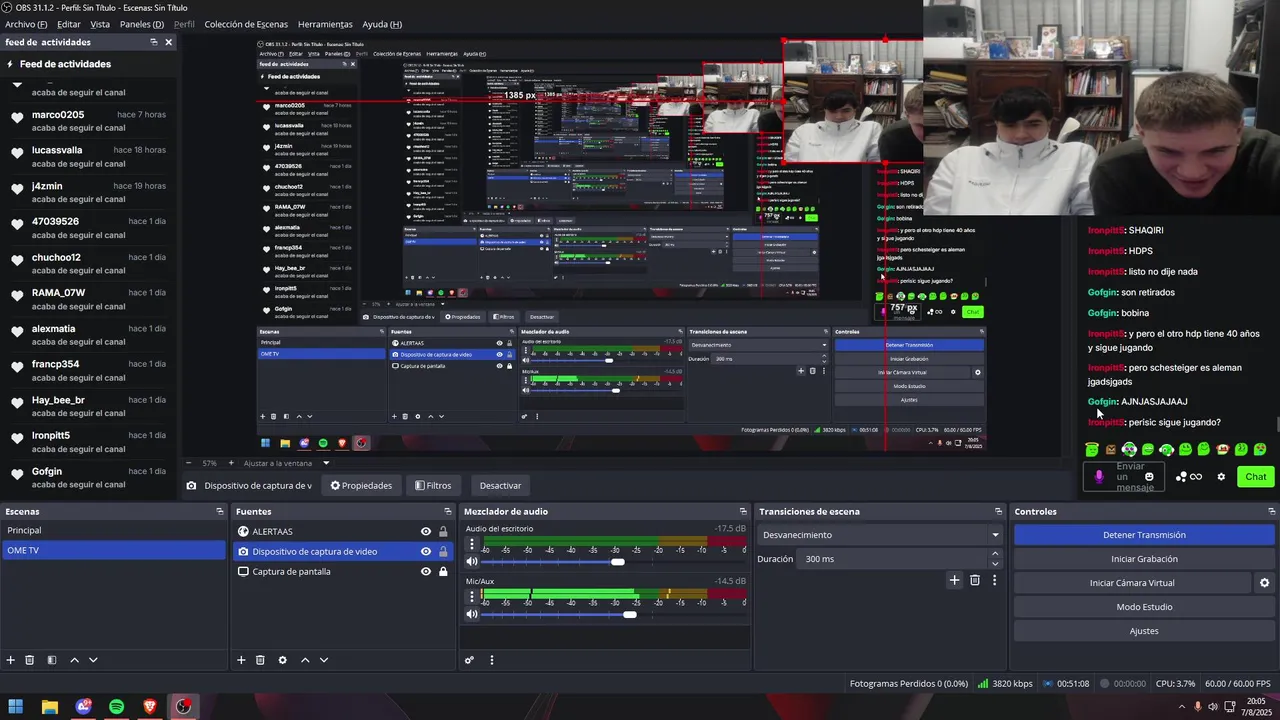Pop out the Controles dock

[x=1270, y=511]
